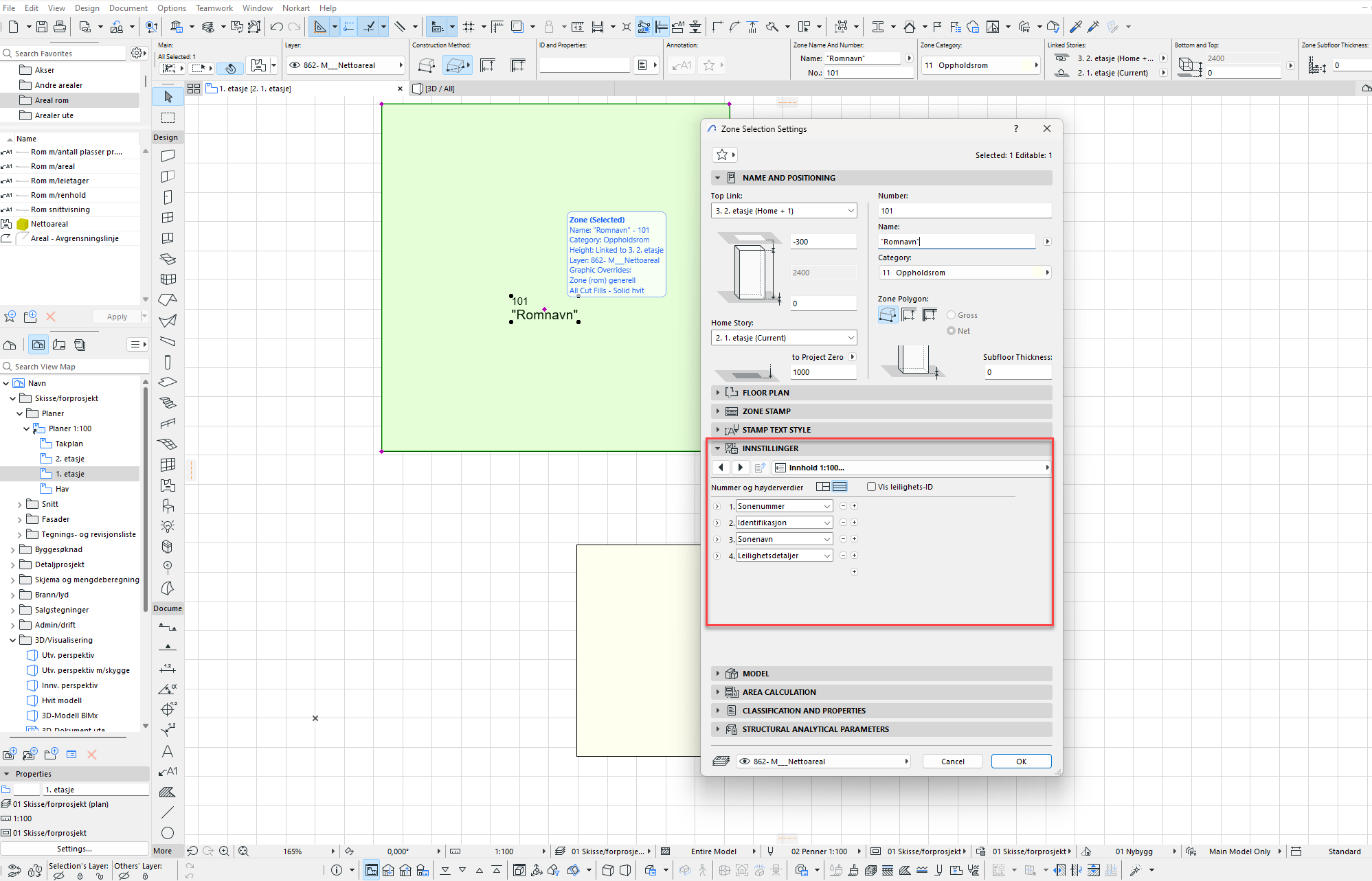Click the Undo icon in toolbar

pyautogui.click(x=276, y=27)
